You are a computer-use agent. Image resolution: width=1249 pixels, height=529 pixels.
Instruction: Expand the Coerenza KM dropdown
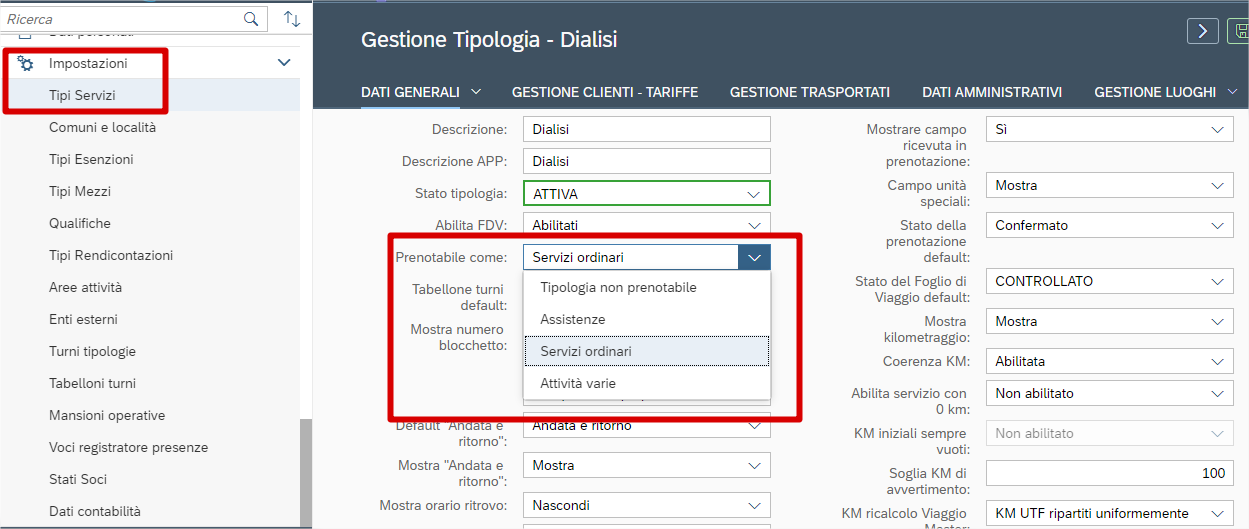(x=1216, y=361)
